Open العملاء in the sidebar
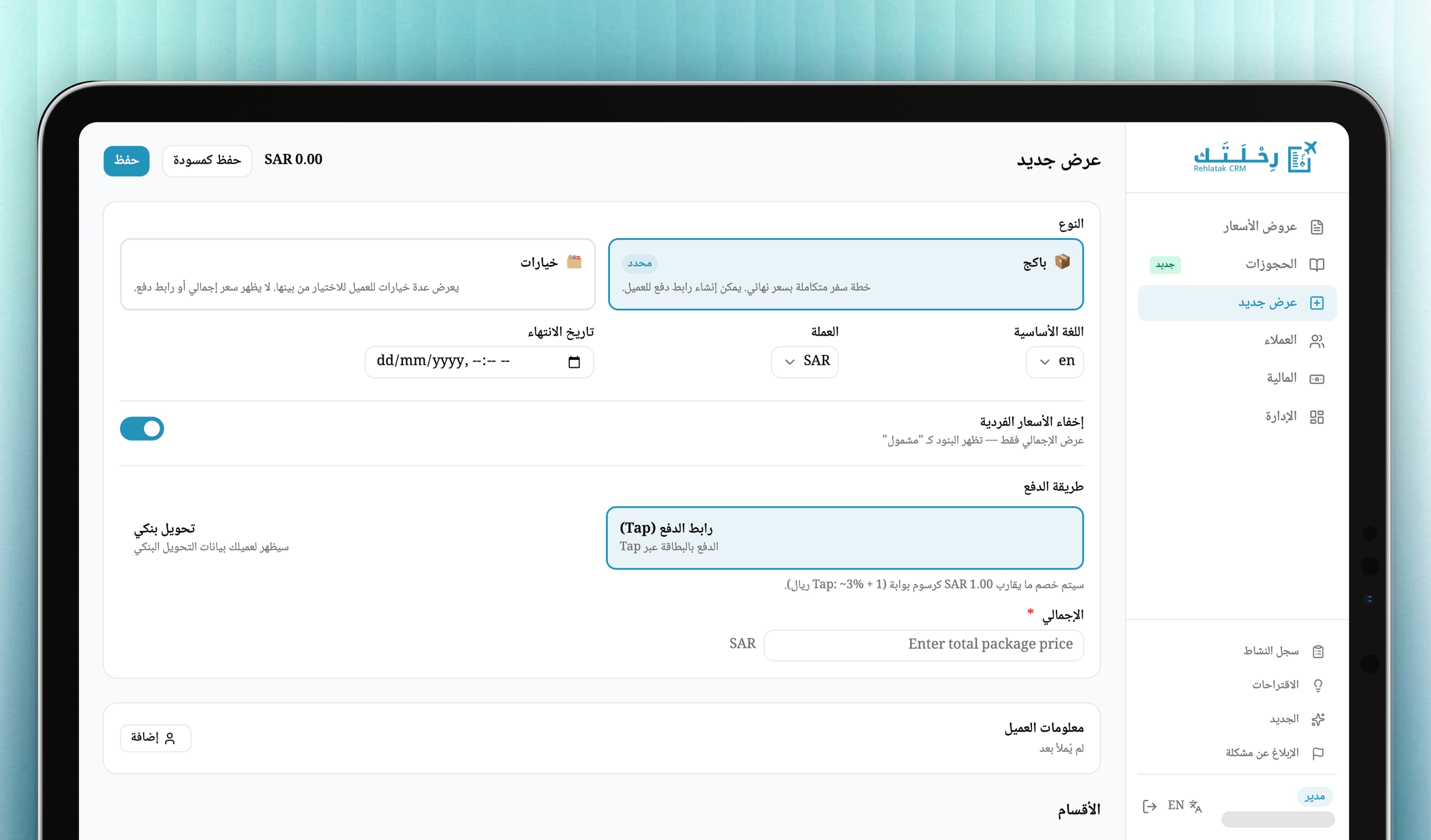 1237,341
